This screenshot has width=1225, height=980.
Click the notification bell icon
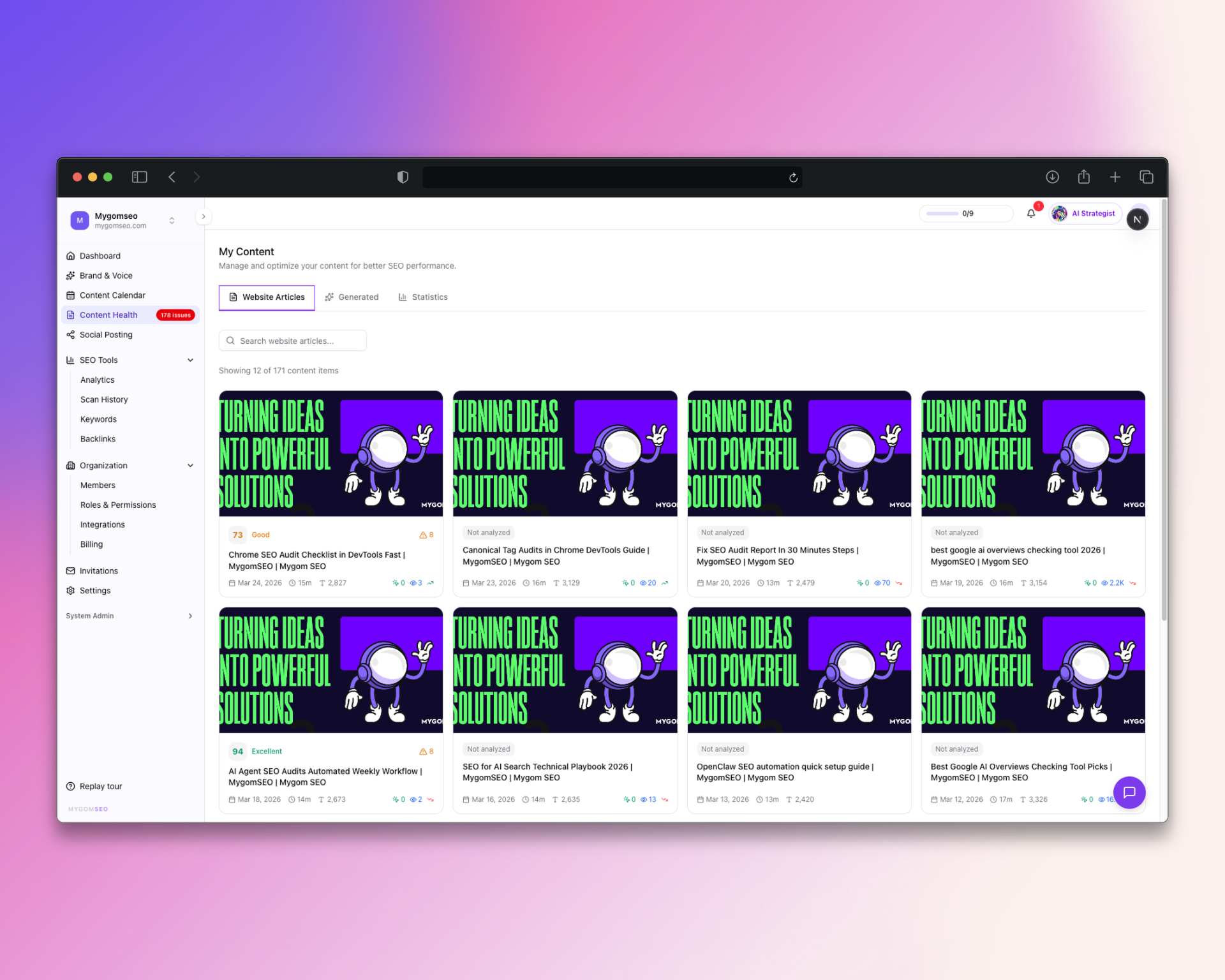(x=1030, y=214)
